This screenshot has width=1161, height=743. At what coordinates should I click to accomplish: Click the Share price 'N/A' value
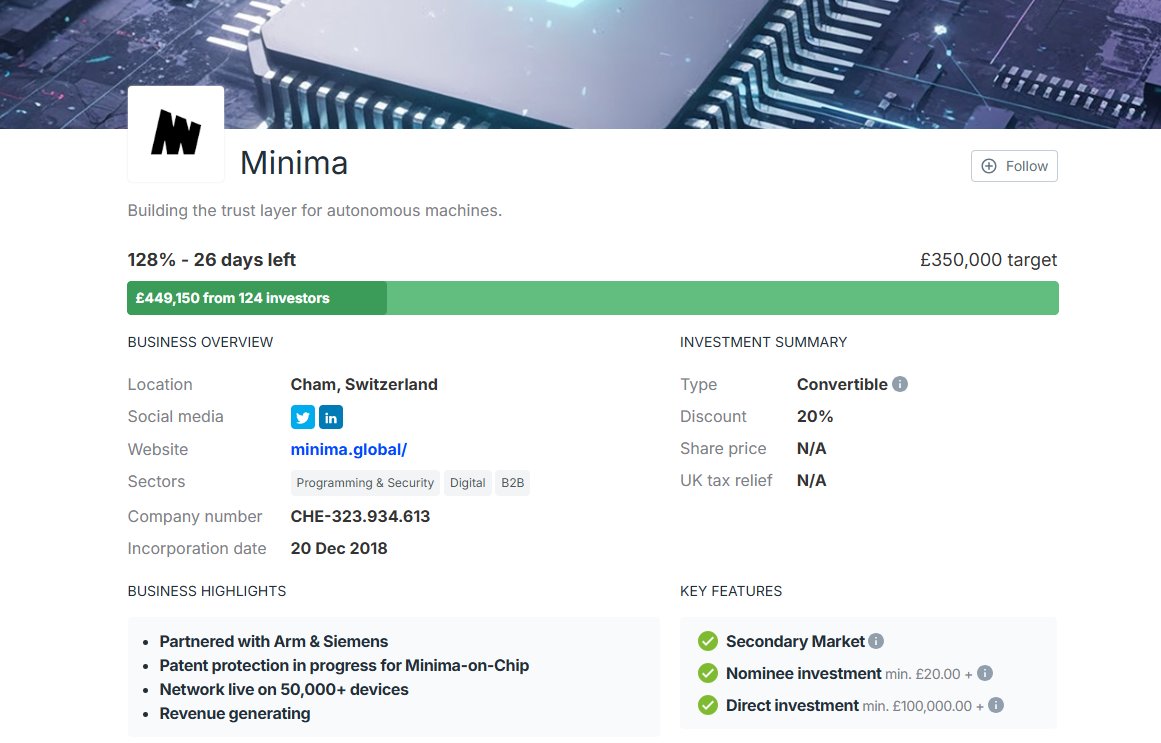click(x=812, y=448)
